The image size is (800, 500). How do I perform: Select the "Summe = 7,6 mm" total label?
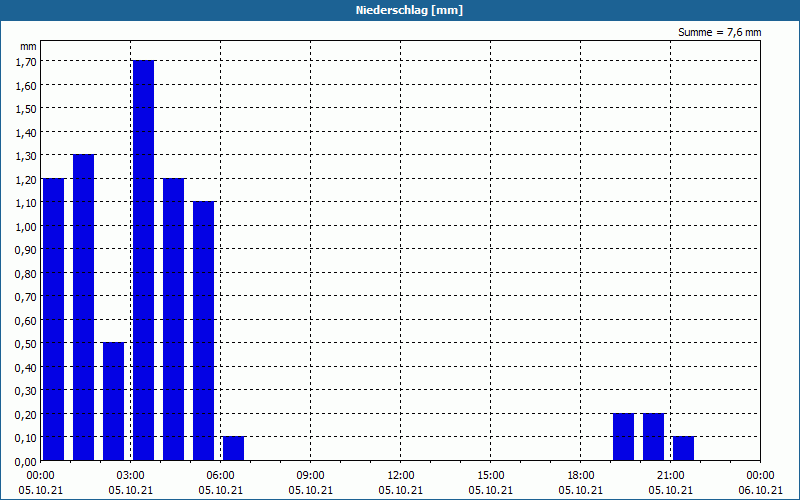(719, 32)
